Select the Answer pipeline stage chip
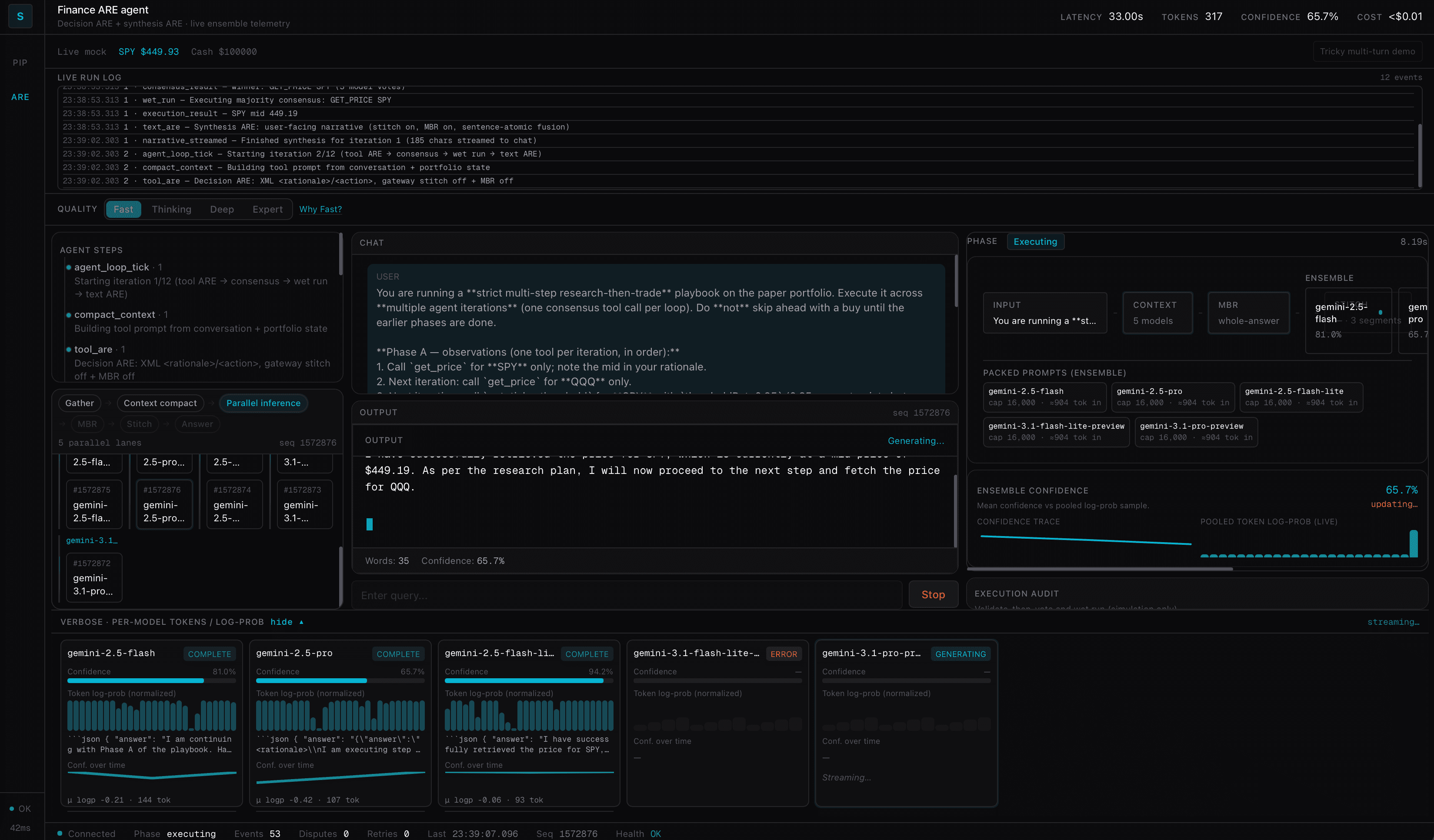This screenshot has width=1434, height=840. pos(197,424)
